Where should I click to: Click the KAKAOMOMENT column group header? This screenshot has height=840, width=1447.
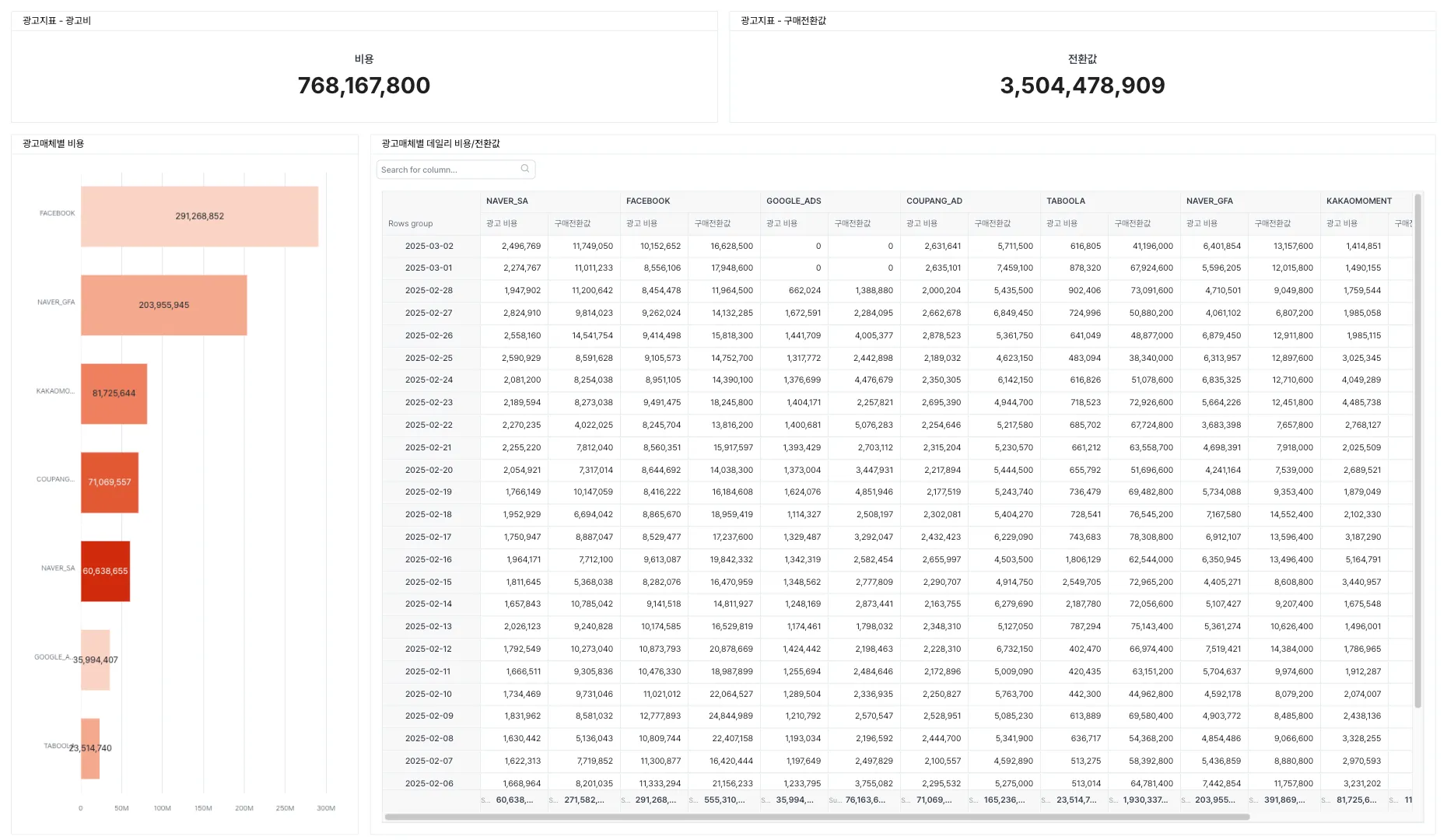click(1358, 201)
